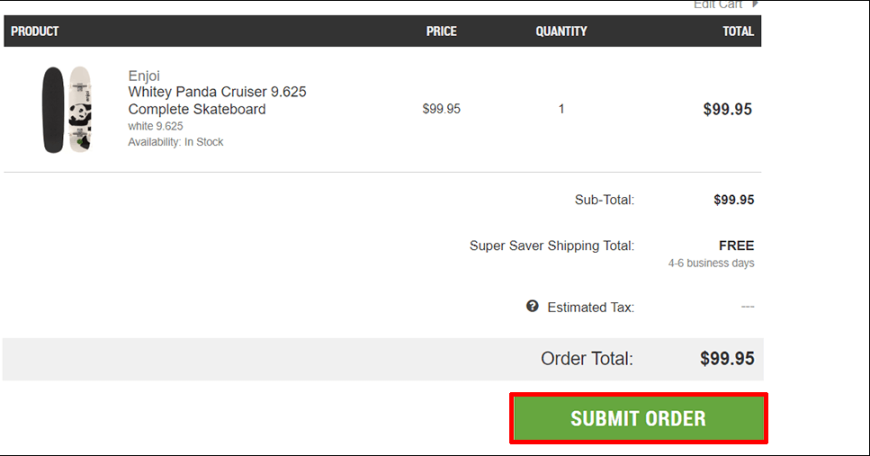Click the Order Total amount $99.95

pos(727,358)
